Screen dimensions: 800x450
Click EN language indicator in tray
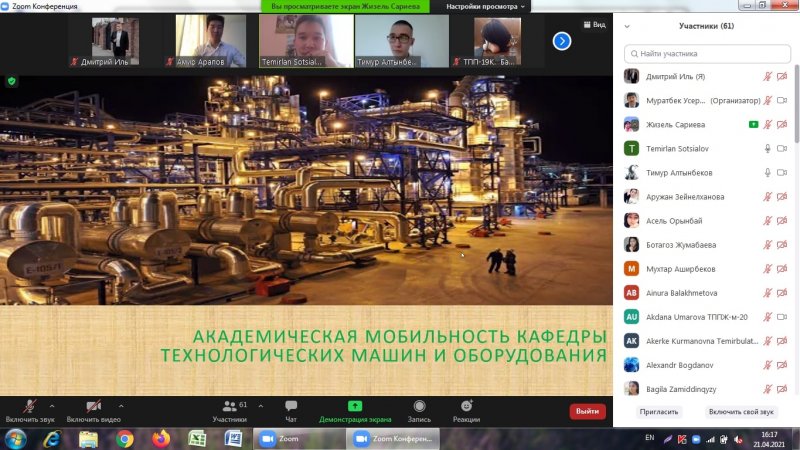(x=649, y=438)
